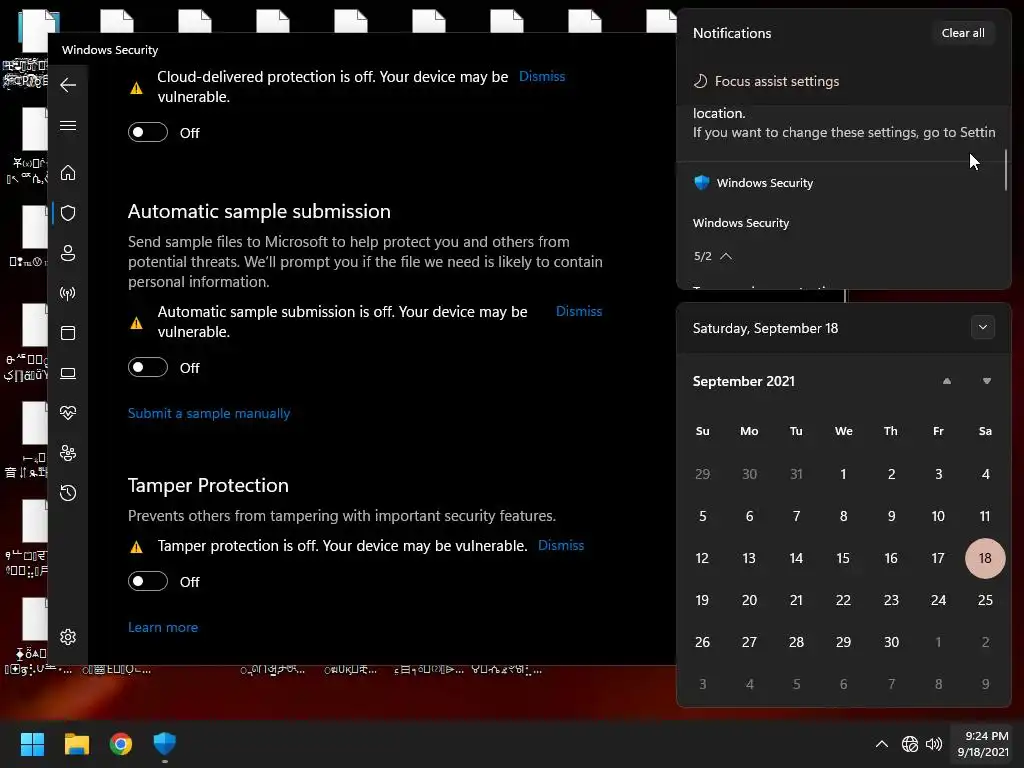This screenshot has width=1024, height=768.
Task: Select September 30 in calendar
Action: tap(891, 642)
